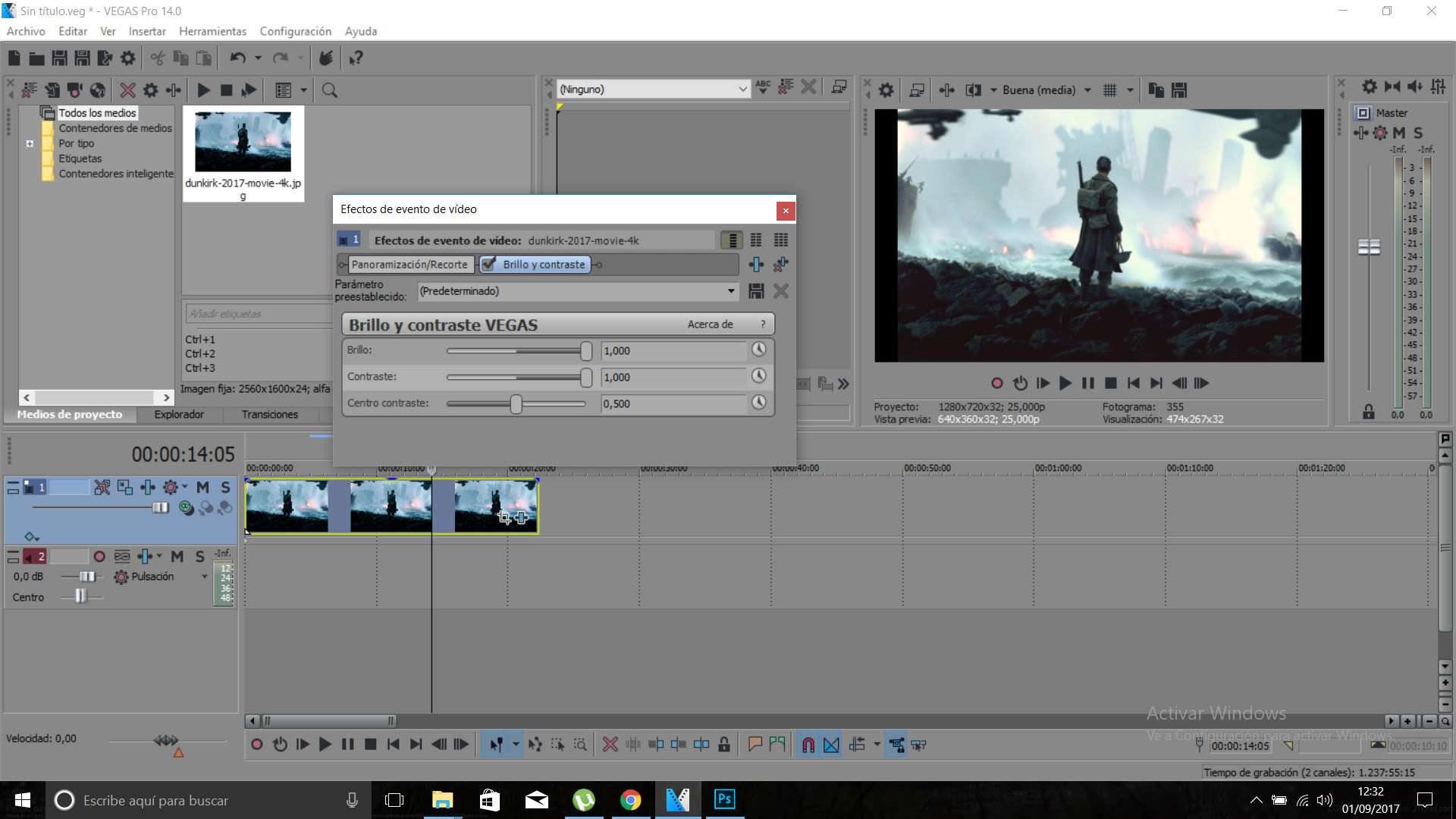Open Pulsación automation mode dropdown
Screen dimensions: 1456x819
(x=204, y=577)
